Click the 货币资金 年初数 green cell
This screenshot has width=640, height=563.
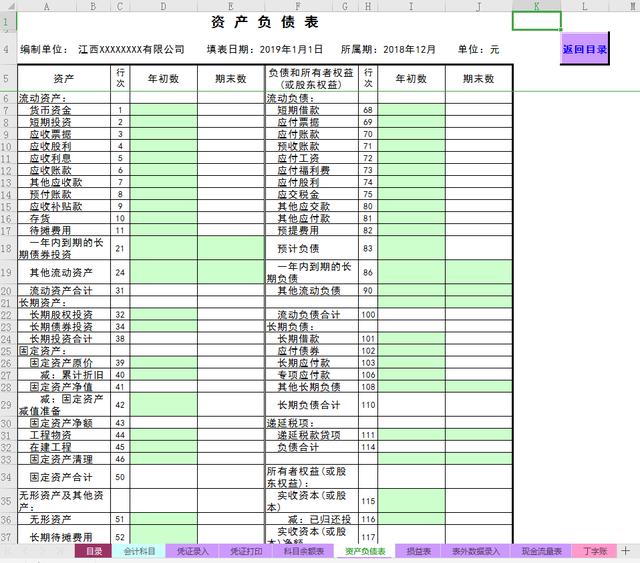click(164, 110)
